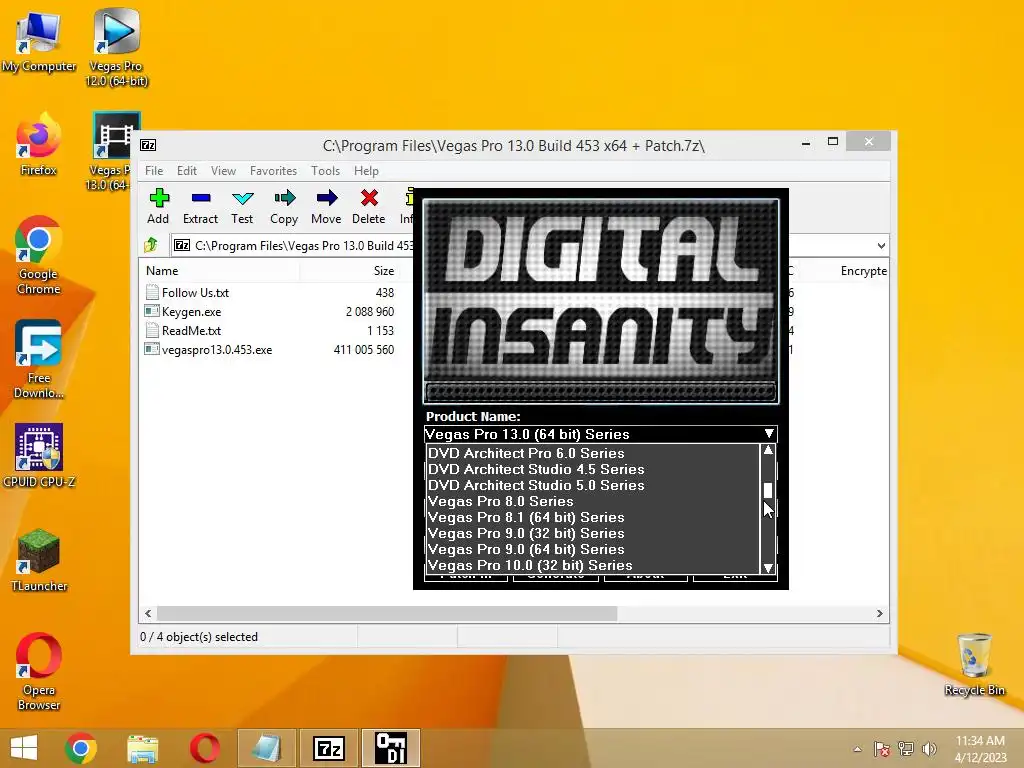Choose Vegas Pro 9.0 (64 bit) Series
Image resolution: width=1024 pixels, height=768 pixels.
point(526,549)
